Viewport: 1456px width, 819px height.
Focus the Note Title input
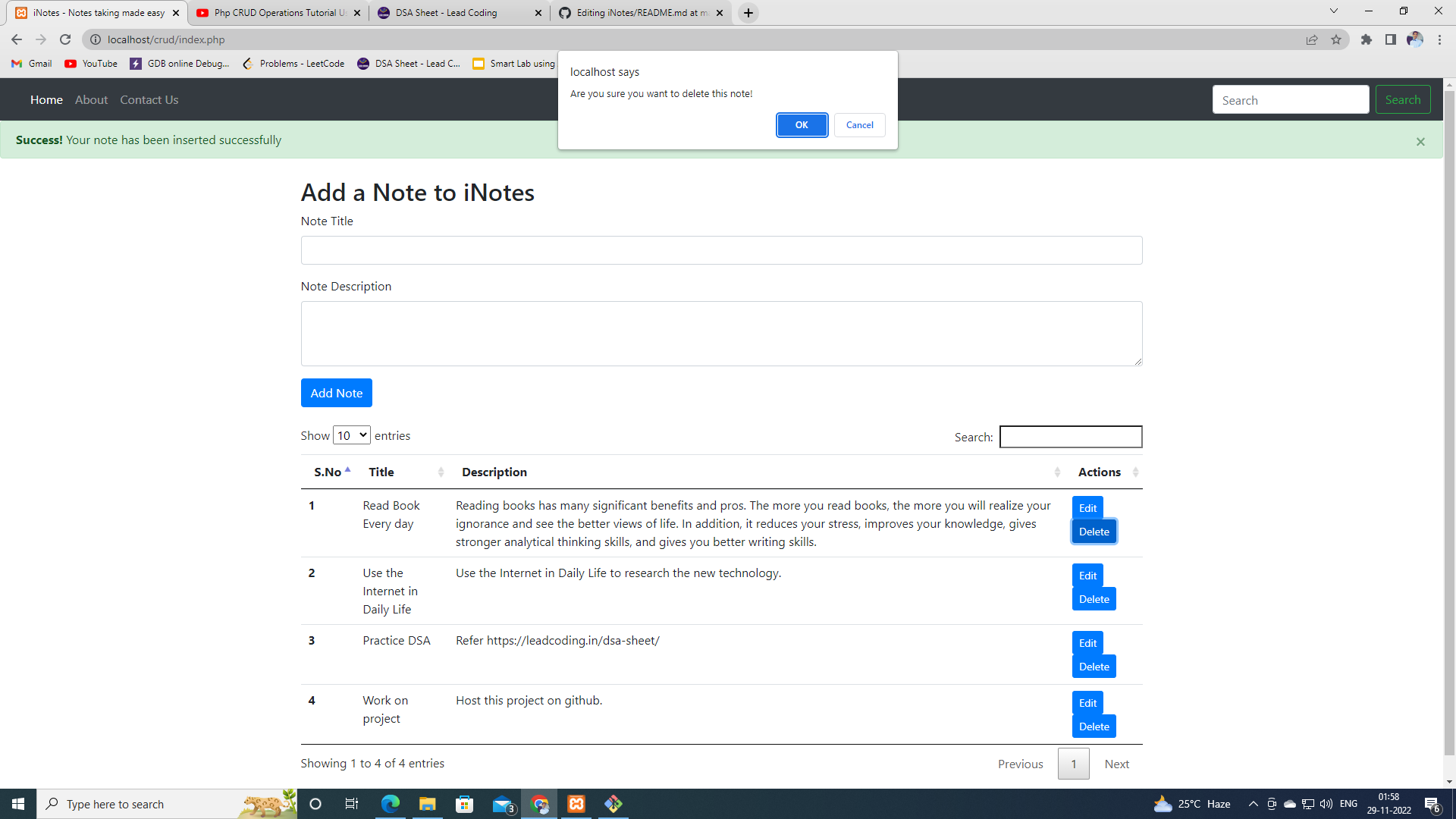(x=721, y=250)
